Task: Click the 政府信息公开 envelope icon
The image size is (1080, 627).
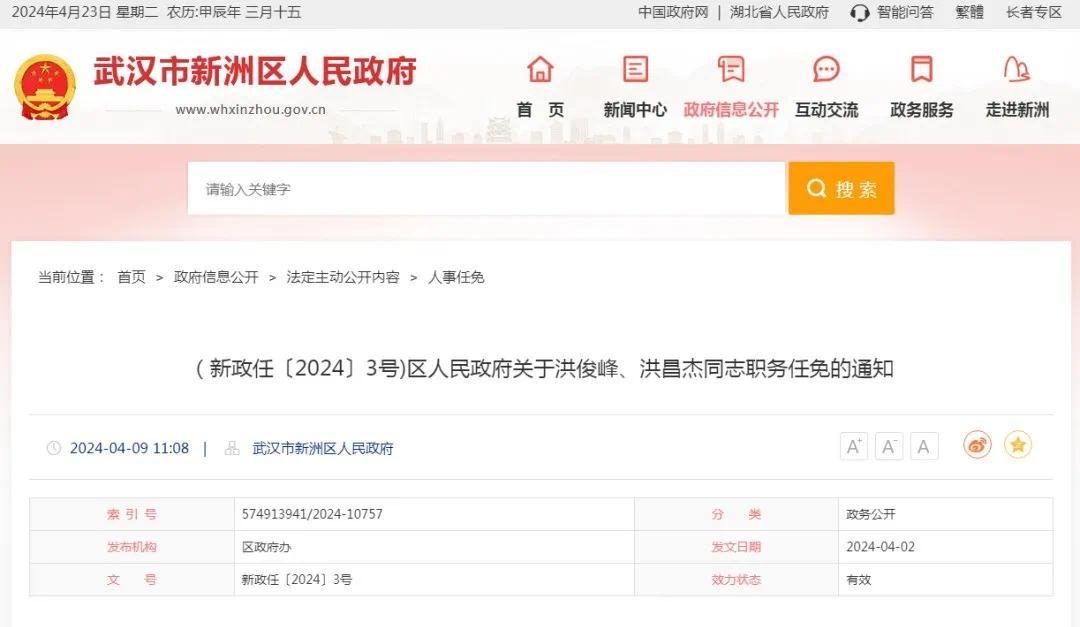Action: tap(729, 70)
